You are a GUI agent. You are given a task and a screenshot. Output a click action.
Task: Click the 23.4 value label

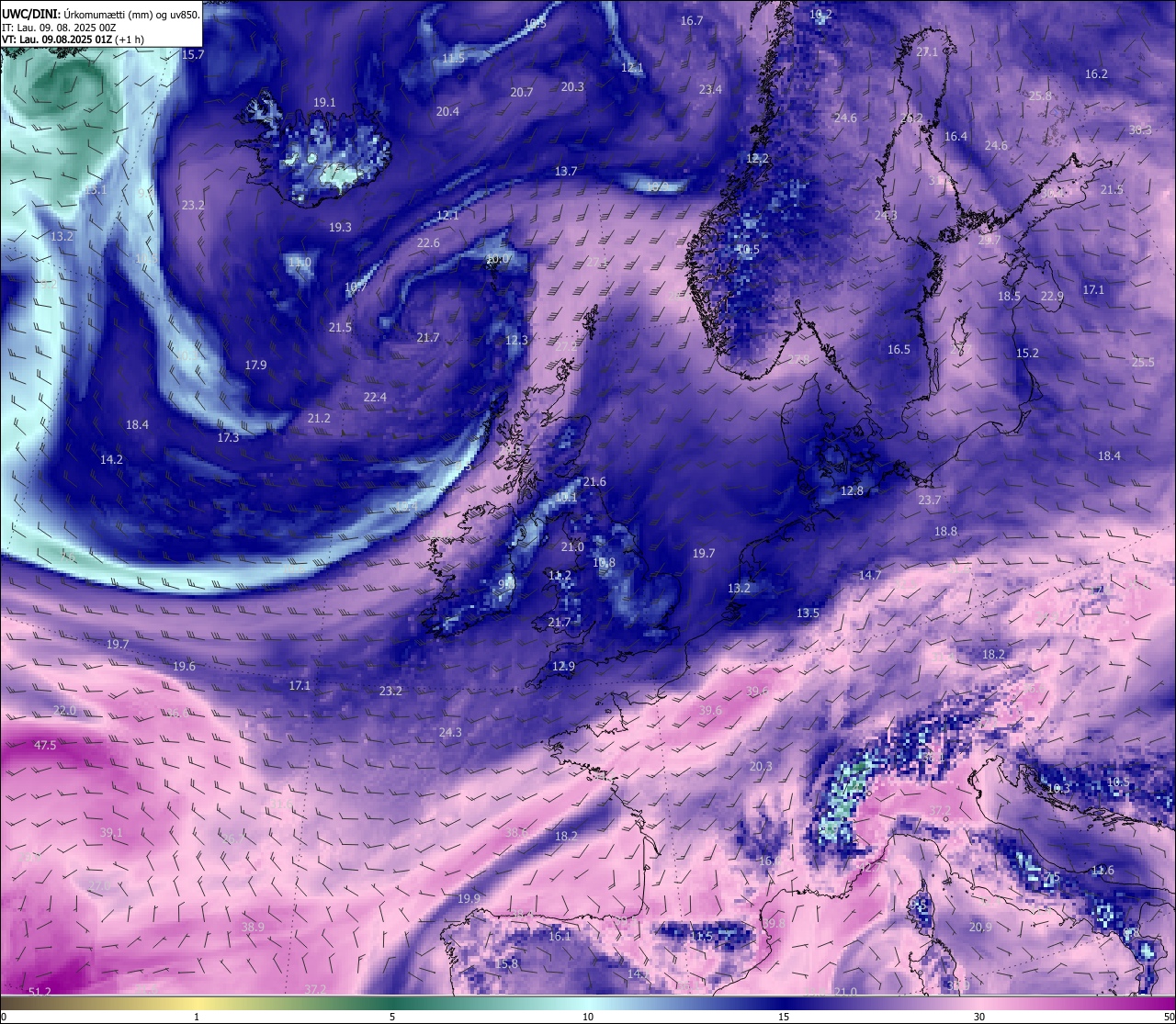click(710, 89)
